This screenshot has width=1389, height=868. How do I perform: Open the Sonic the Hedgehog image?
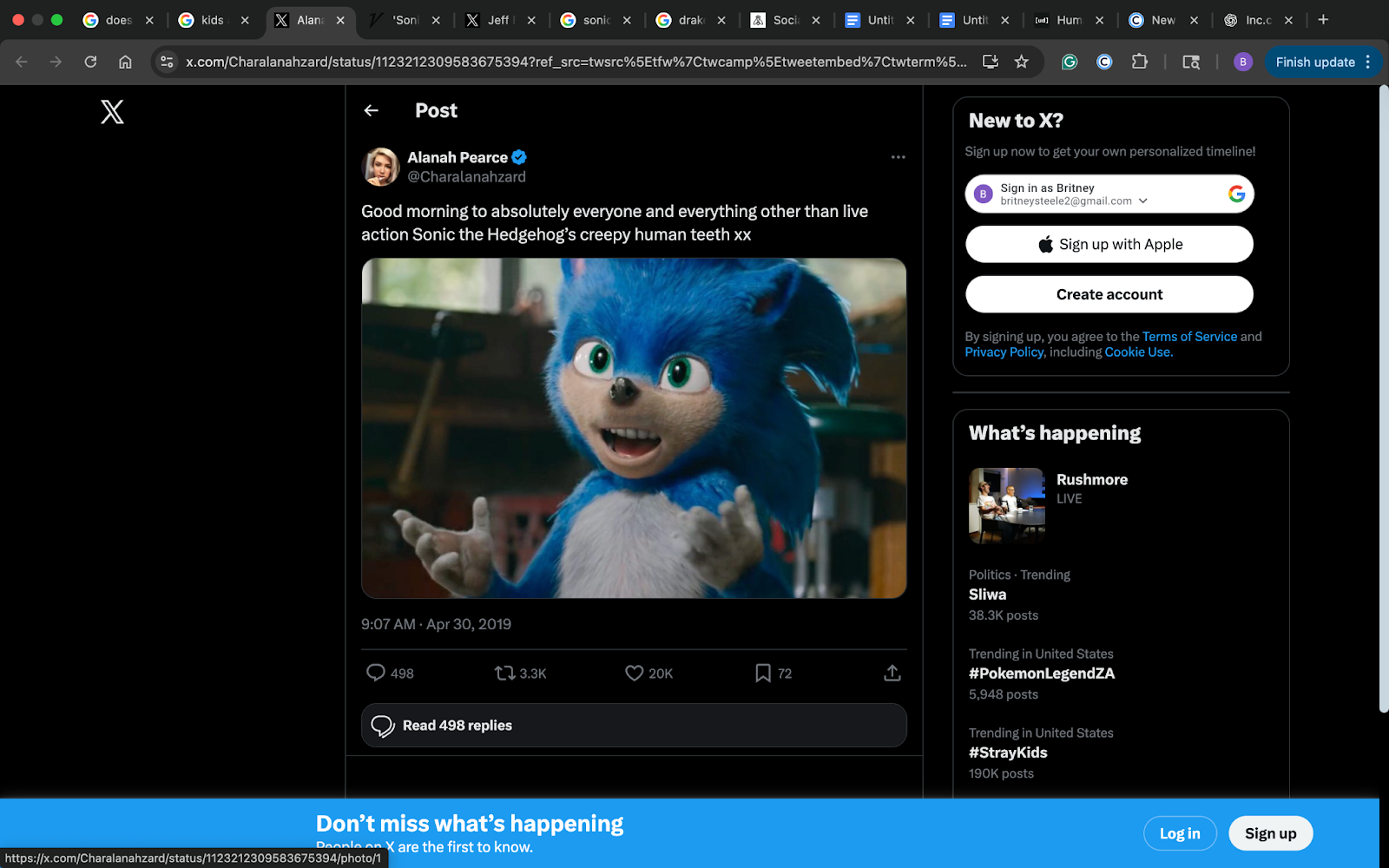(x=634, y=428)
